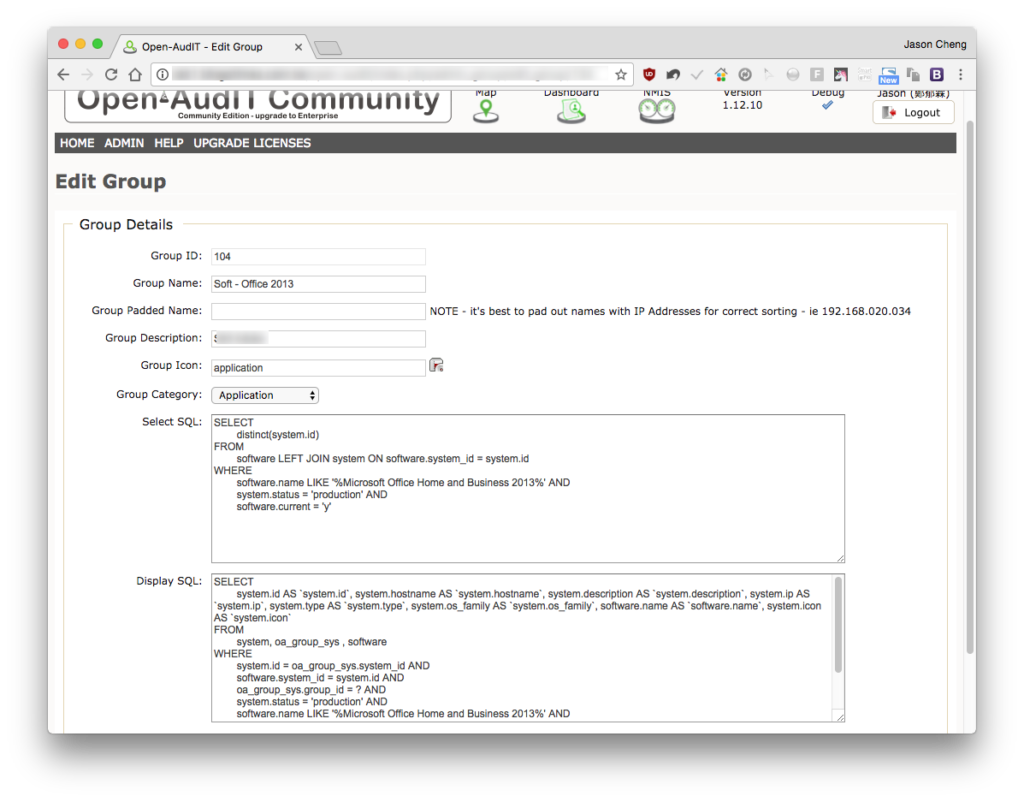Click the extension icon with New badge
Image resolution: width=1024 pixels, height=802 pixels.
(889, 76)
